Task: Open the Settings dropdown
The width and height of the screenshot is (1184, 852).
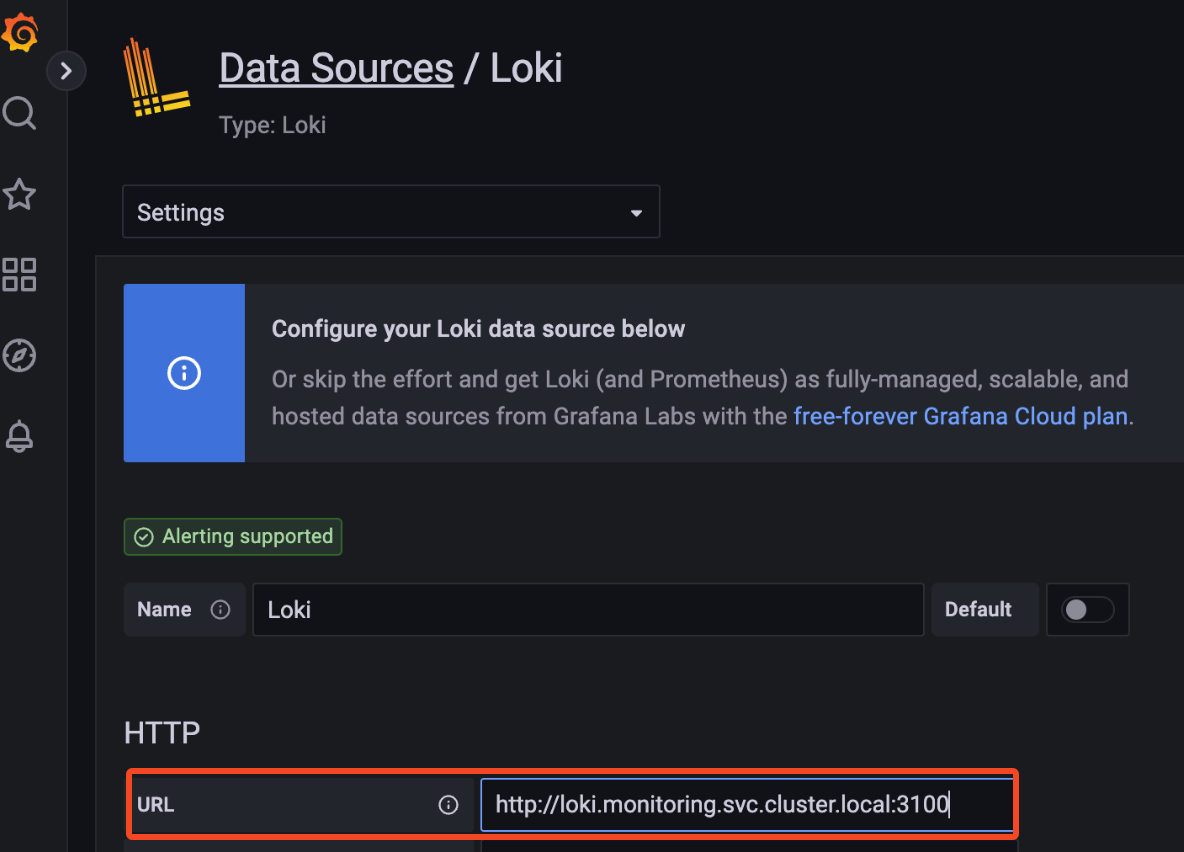Action: tap(391, 211)
